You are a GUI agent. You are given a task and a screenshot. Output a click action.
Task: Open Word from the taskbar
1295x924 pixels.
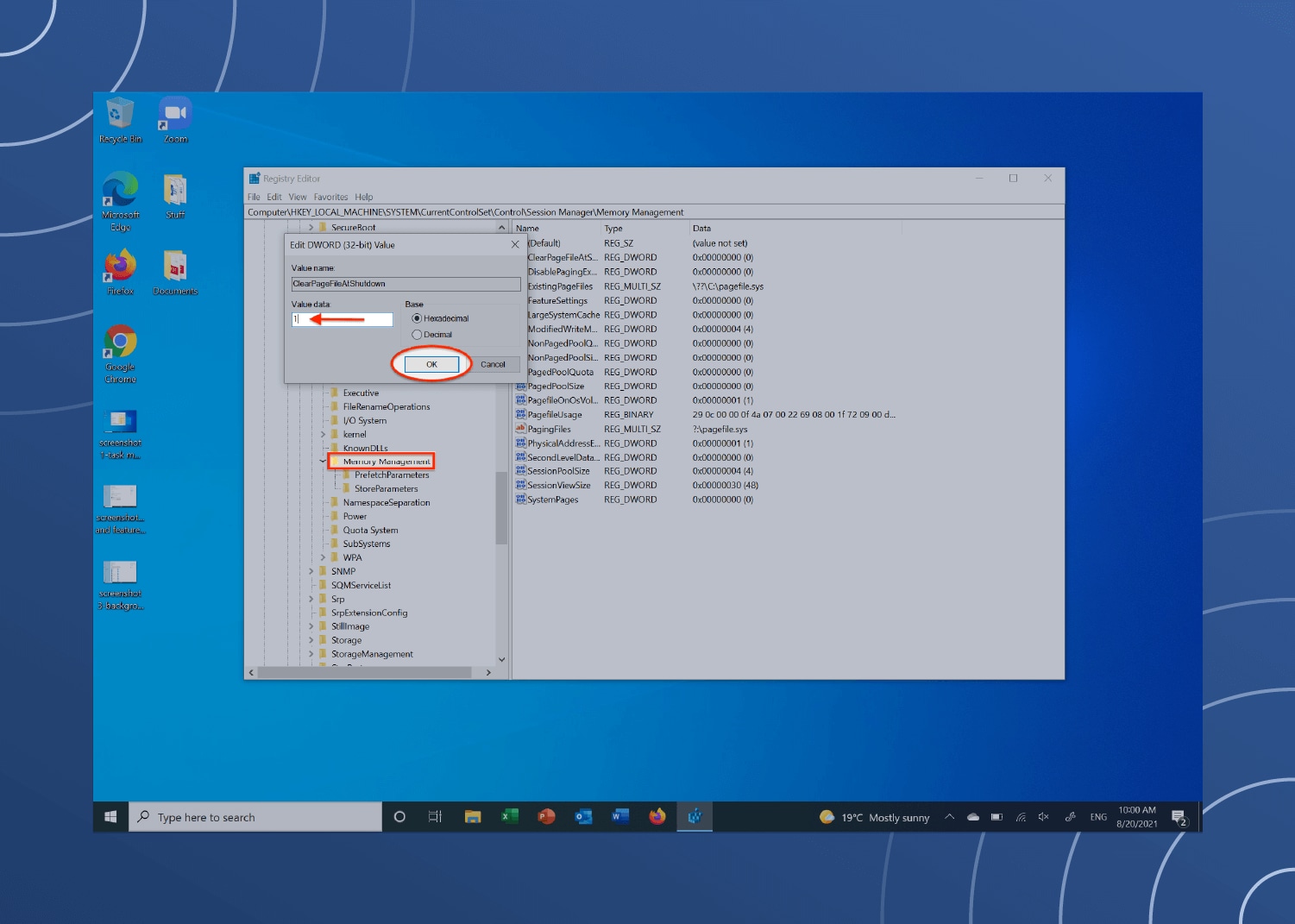[620, 816]
